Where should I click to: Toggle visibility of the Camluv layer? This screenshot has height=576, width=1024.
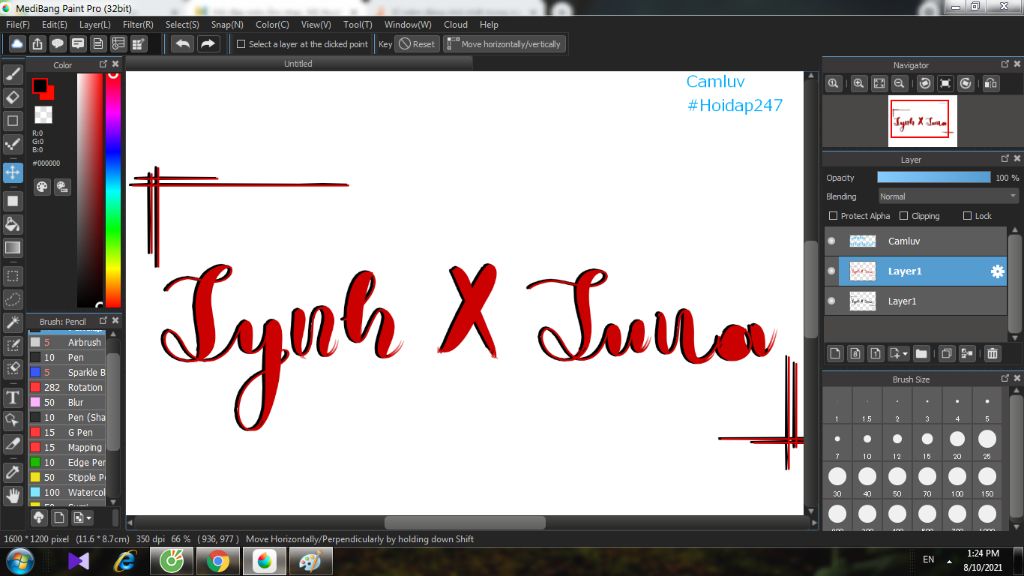pyautogui.click(x=831, y=241)
